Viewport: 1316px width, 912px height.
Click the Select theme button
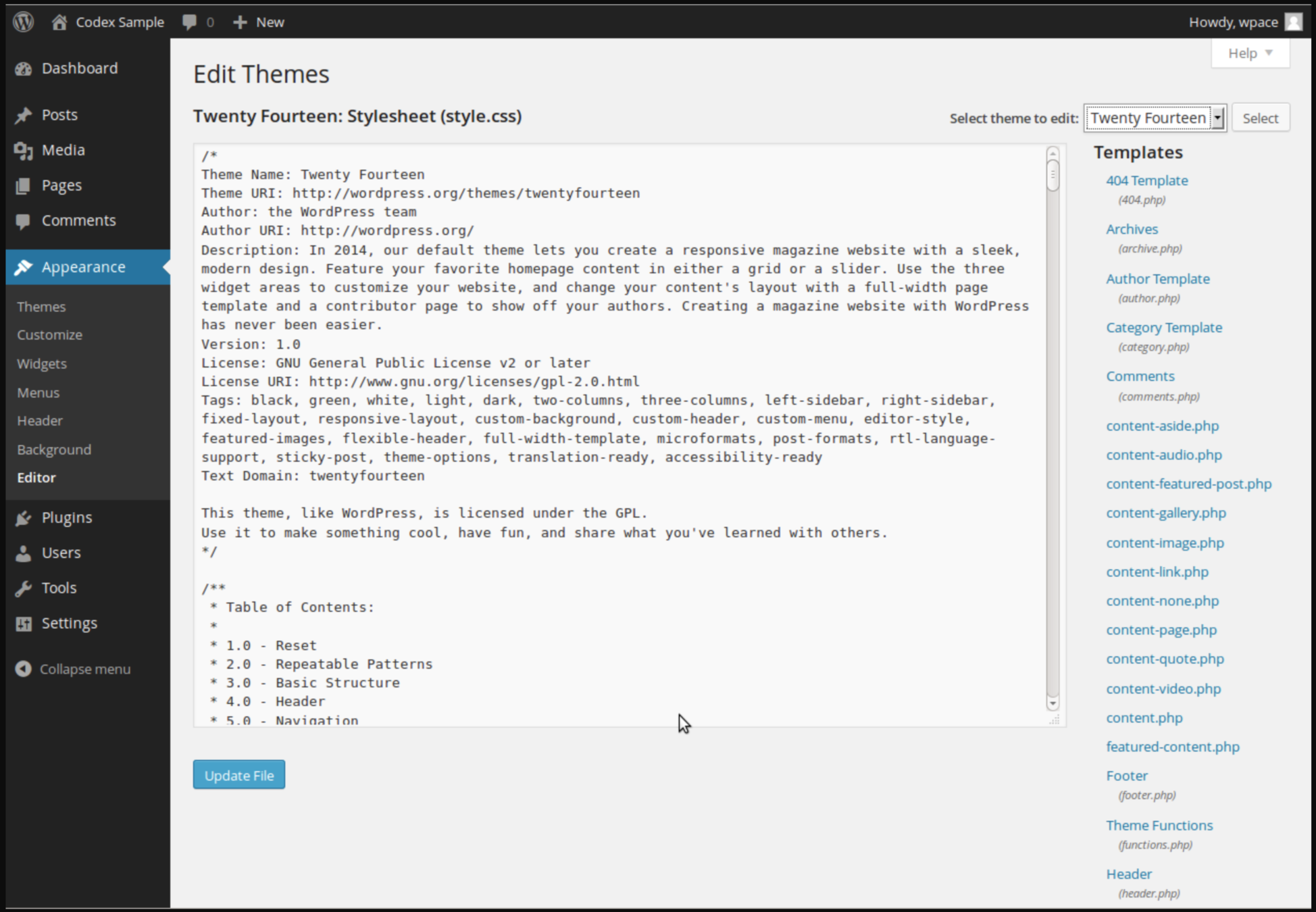tap(1260, 118)
